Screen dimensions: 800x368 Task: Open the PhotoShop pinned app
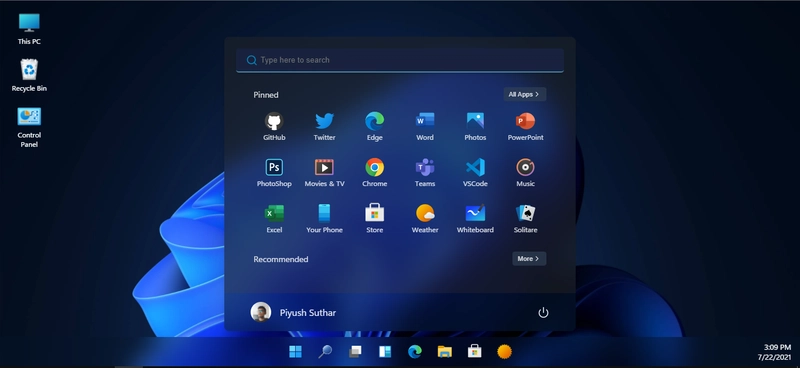[274, 173]
